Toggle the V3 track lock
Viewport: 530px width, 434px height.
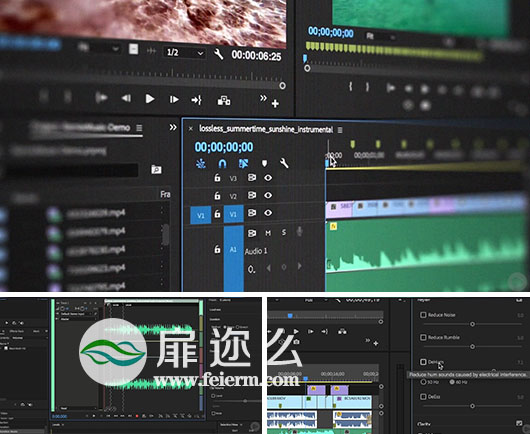pyautogui.click(x=217, y=178)
